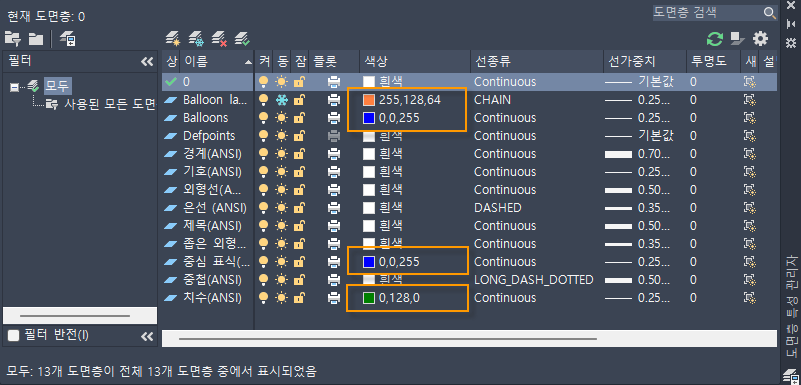Check the 필터 반전(I) checkbox
The image size is (801, 385).
(x=13, y=335)
